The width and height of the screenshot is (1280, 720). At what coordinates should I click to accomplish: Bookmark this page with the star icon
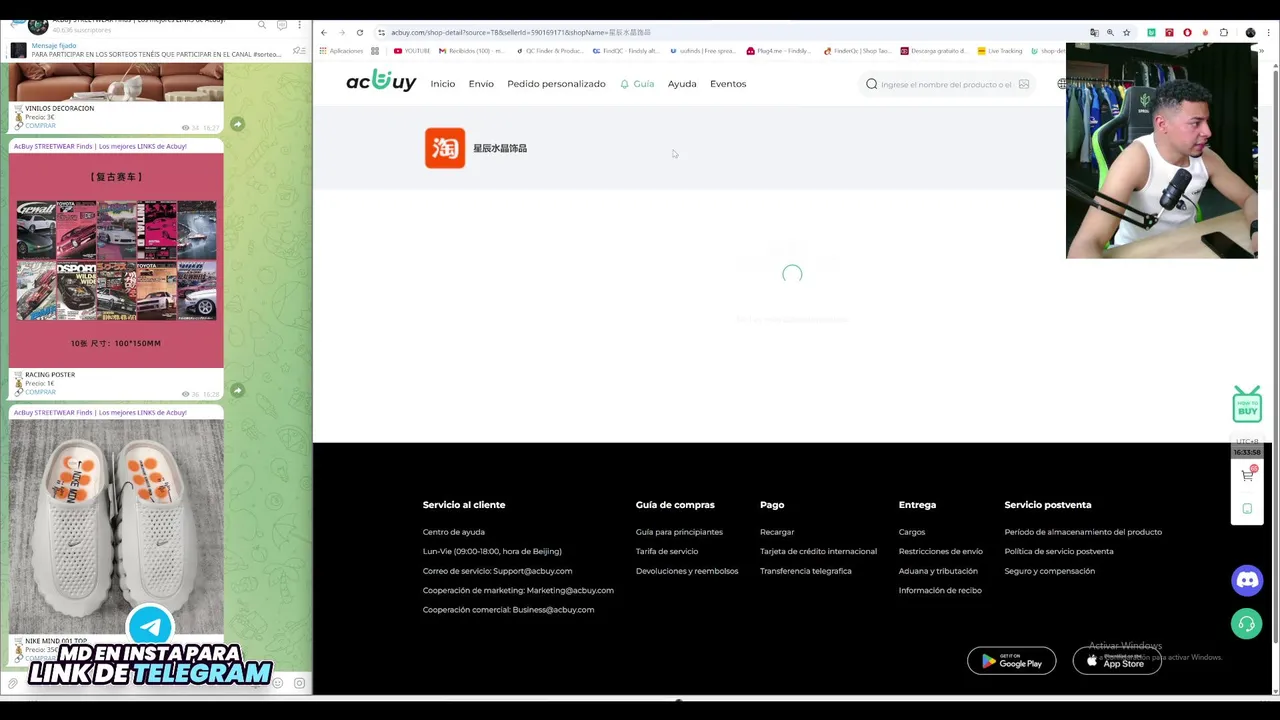point(1126,32)
